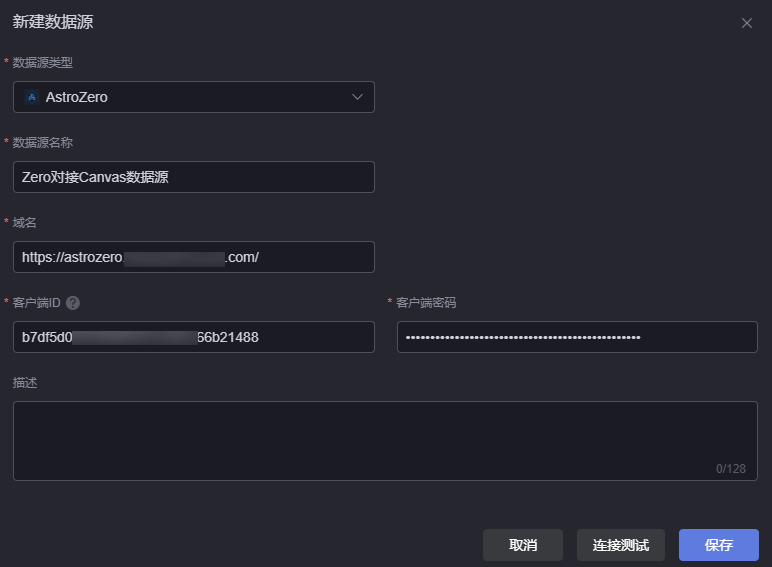Click the 数据源名称 label
The height and width of the screenshot is (567, 772).
43,143
